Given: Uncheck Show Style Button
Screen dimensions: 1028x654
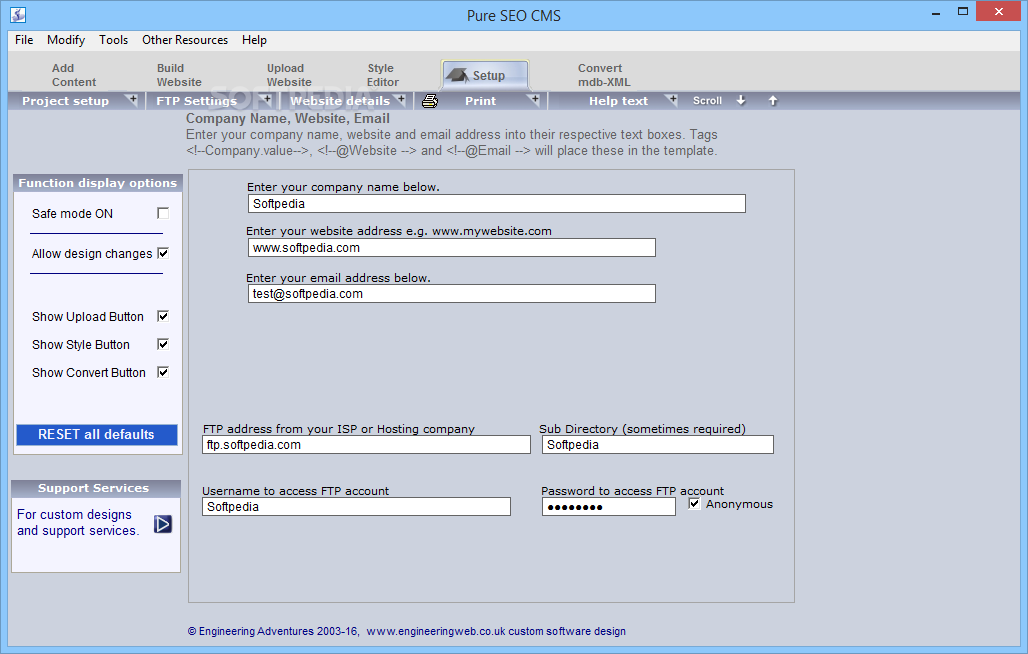Looking at the screenshot, I should 163,344.
